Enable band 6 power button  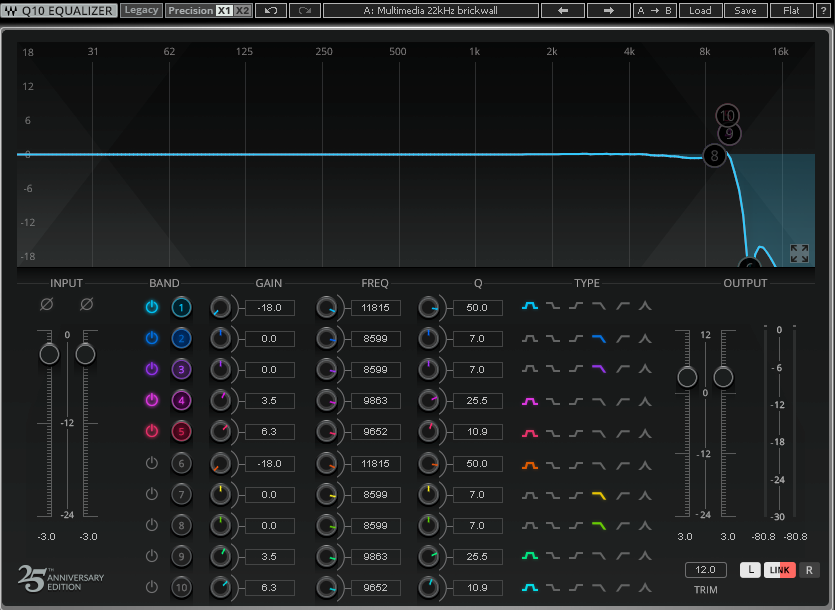[152, 462]
